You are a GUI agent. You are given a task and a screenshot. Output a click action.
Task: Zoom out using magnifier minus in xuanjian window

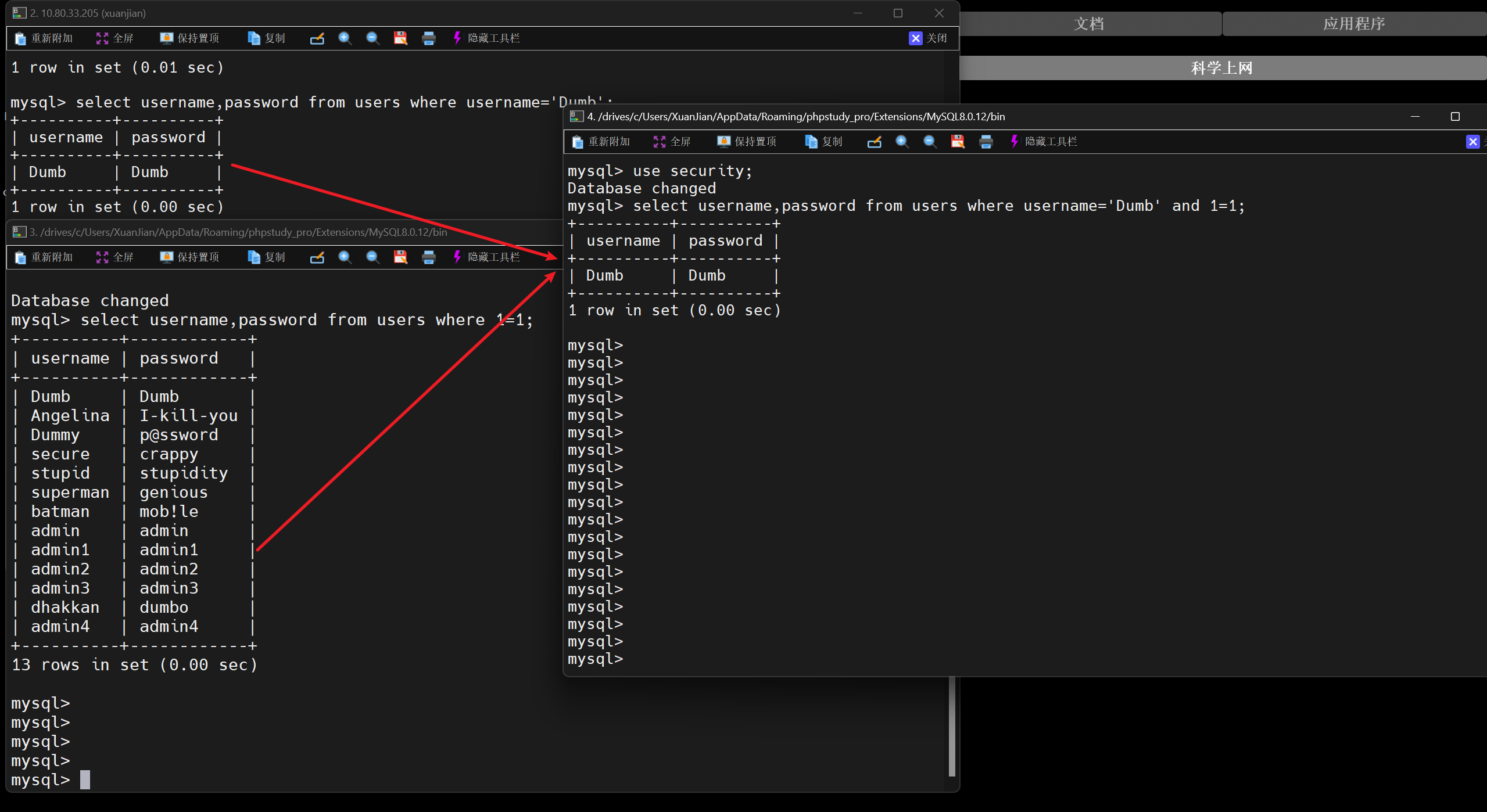(x=372, y=38)
